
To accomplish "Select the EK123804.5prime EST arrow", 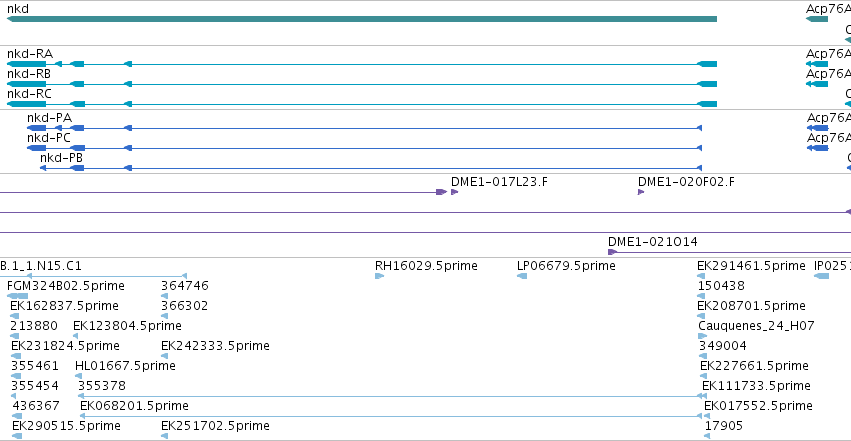I will (x=75, y=336).
